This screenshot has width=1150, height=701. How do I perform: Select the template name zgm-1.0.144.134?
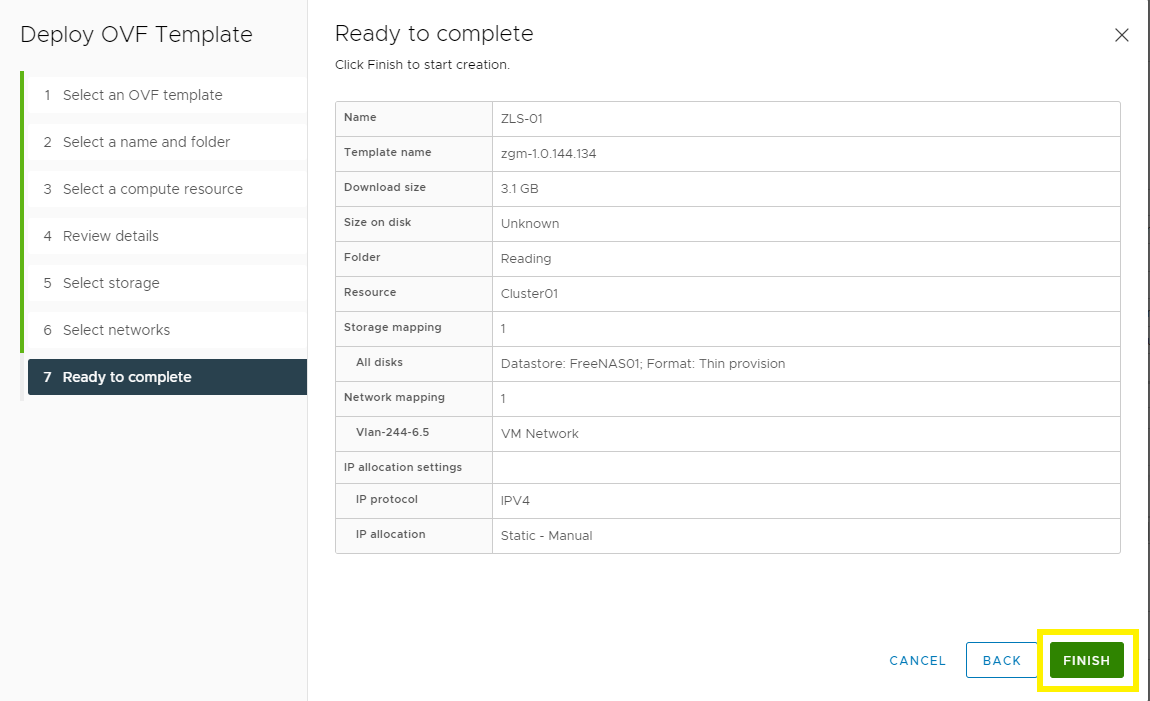pos(548,154)
